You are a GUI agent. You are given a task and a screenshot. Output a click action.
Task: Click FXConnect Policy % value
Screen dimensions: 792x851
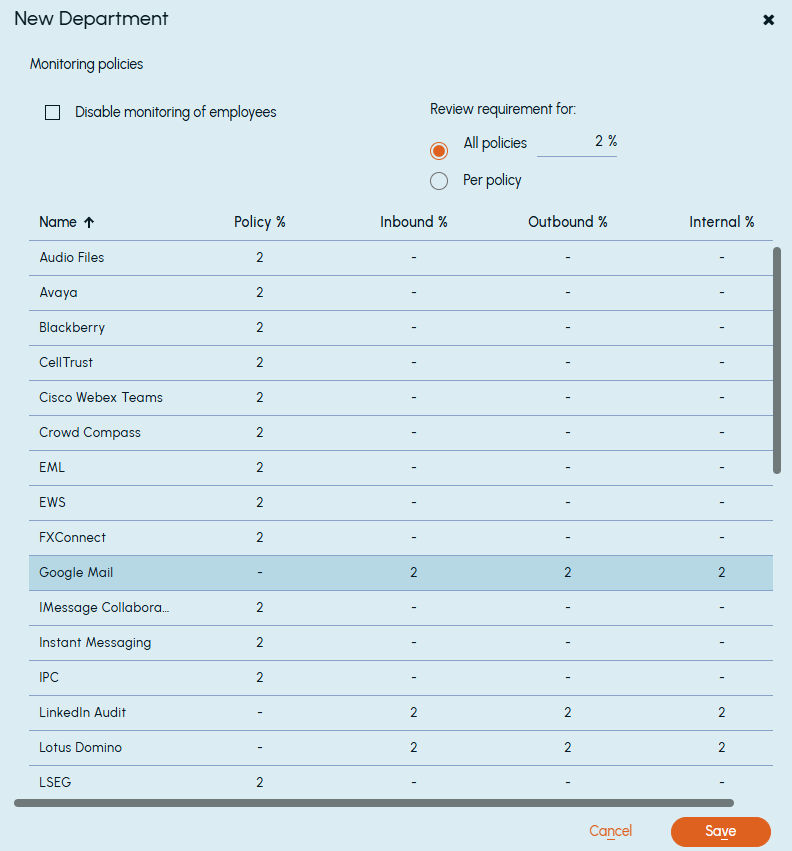[259, 538]
